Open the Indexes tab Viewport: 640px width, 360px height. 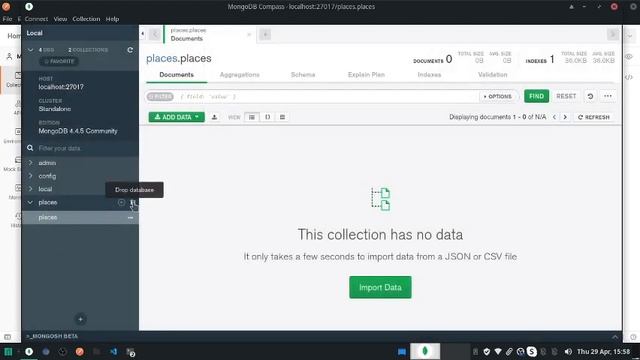429,75
